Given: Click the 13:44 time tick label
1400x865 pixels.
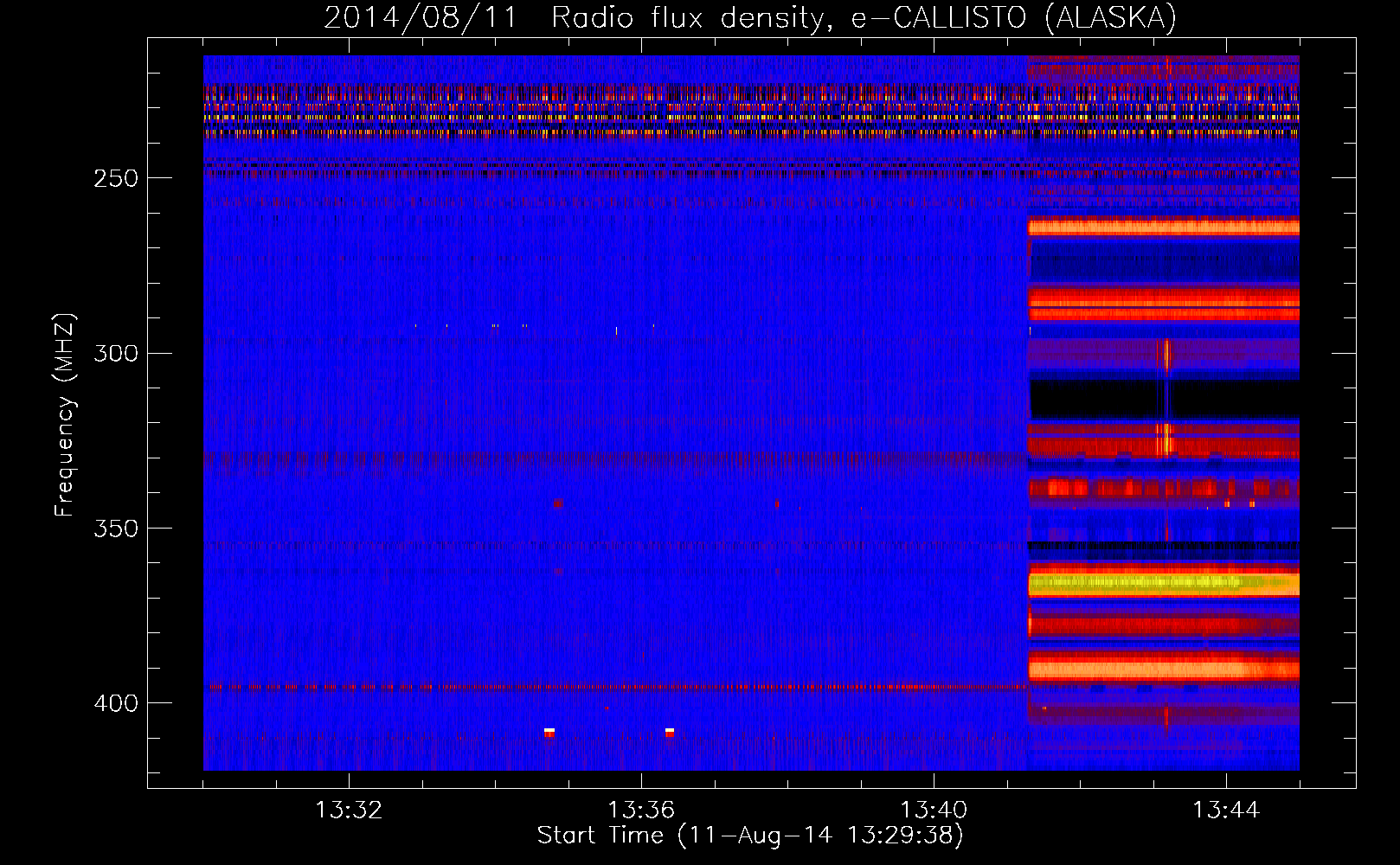Looking at the screenshot, I should click(1226, 811).
